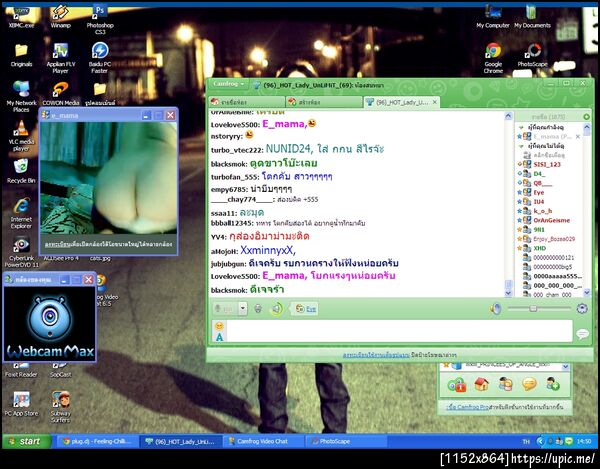Click the Camfrog Pro upgrade link

(467, 407)
